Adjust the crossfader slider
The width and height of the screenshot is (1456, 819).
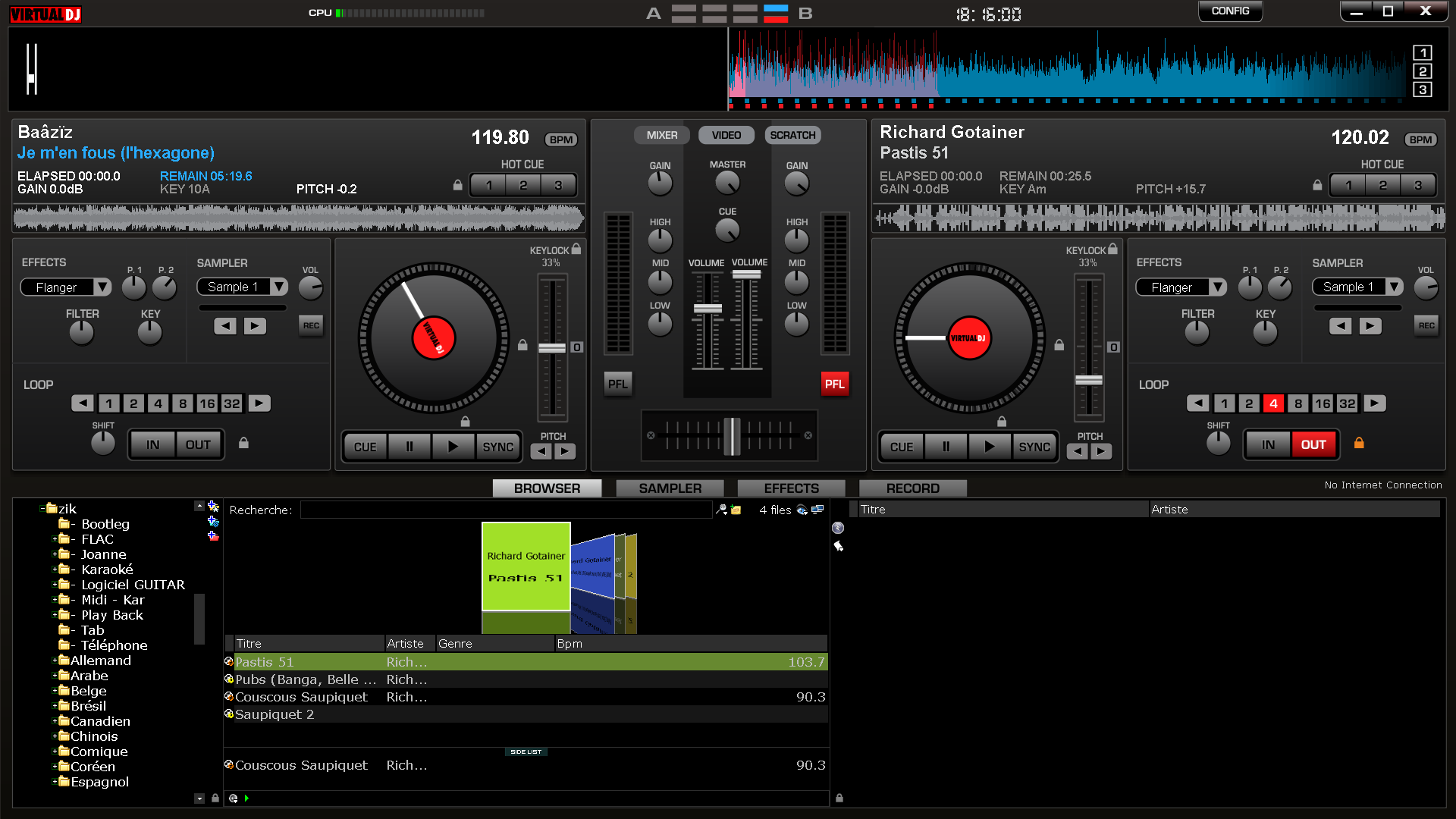[x=730, y=436]
